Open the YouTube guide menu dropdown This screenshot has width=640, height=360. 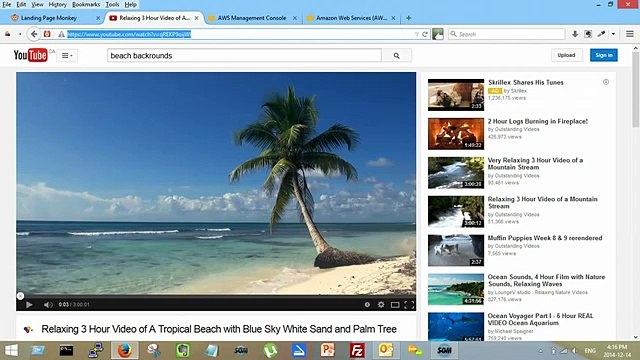(67, 56)
